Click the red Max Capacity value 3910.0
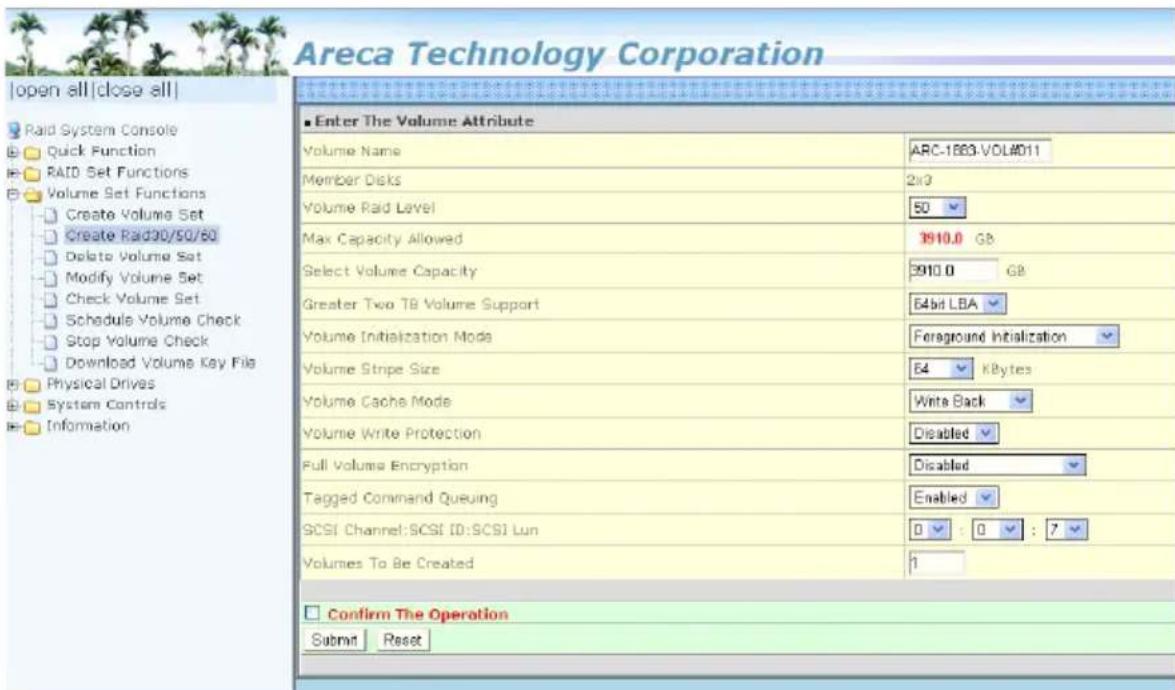The width and height of the screenshot is (1175, 690). pyautogui.click(x=940, y=239)
